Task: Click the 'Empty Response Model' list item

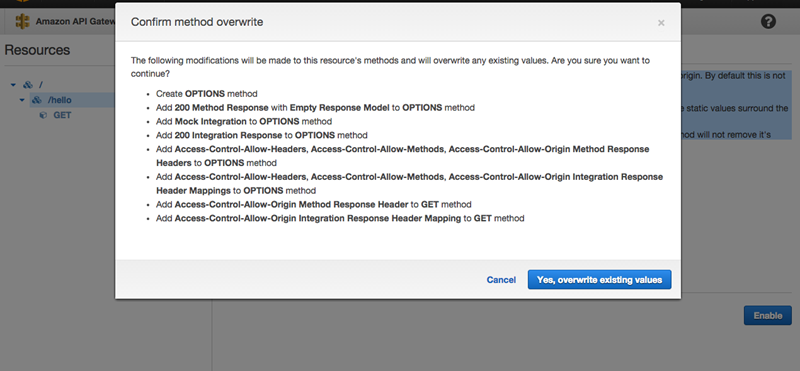Action: click(315, 108)
